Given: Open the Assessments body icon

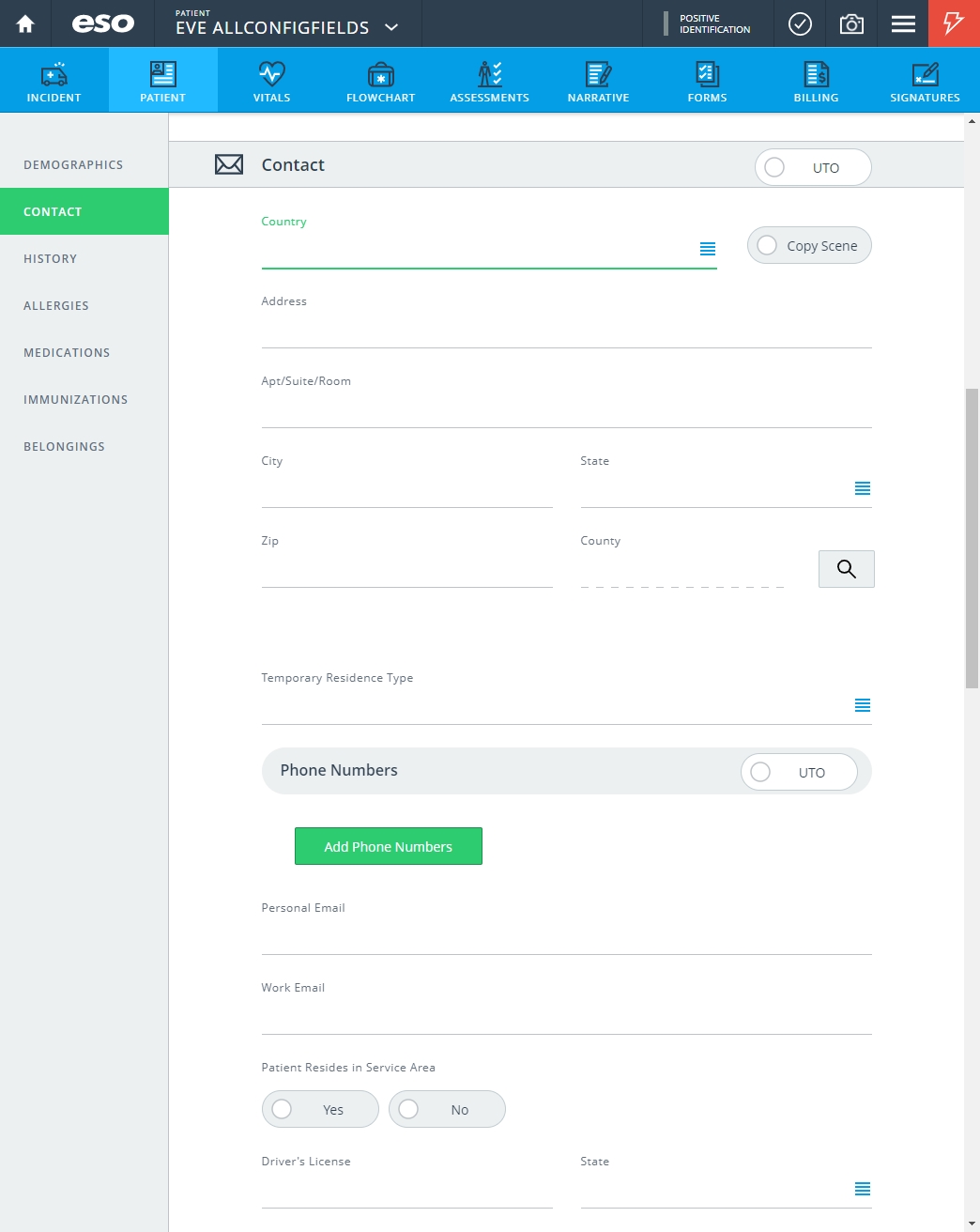Looking at the screenshot, I should (490, 74).
